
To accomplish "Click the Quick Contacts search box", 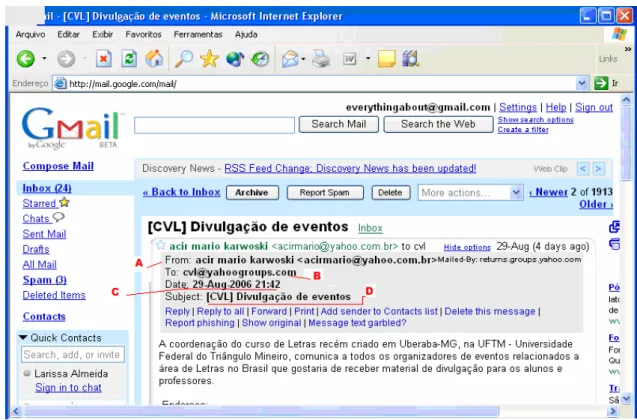I will [x=73, y=355].
